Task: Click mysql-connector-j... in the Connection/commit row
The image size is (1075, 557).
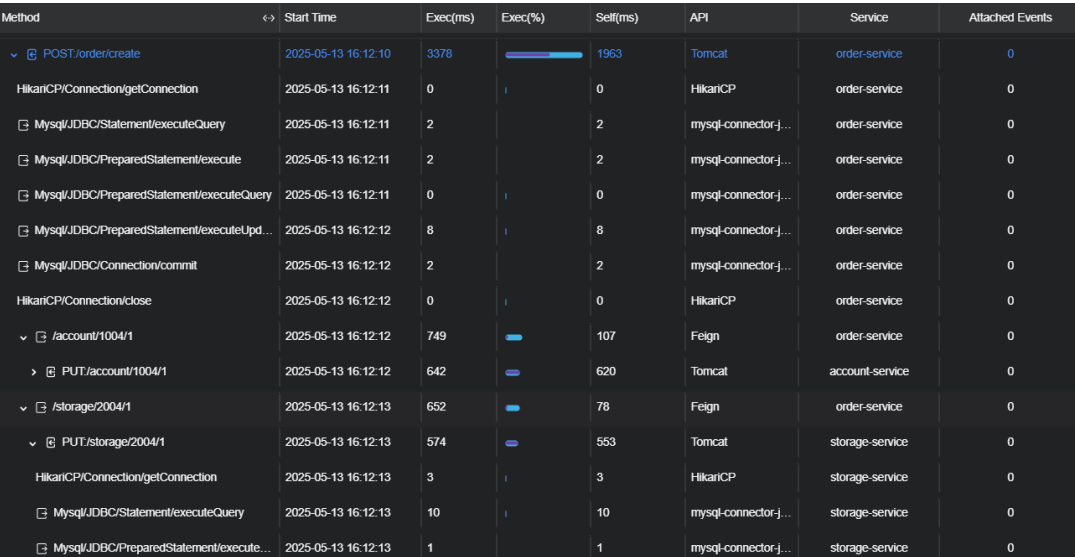Action: click(x=740, y=265)
